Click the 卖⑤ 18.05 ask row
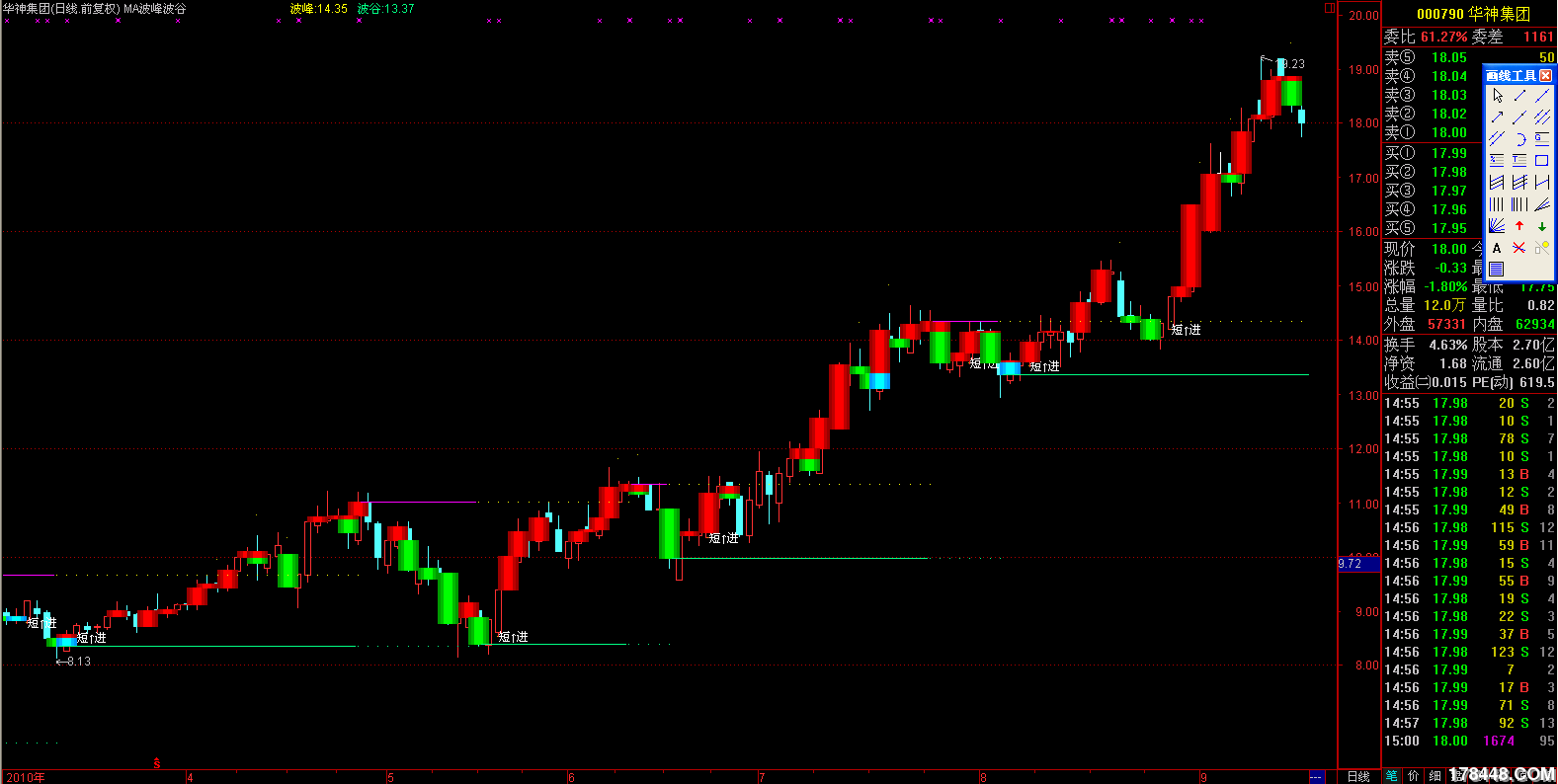 pyautogui.click(x=1469, y=57)
